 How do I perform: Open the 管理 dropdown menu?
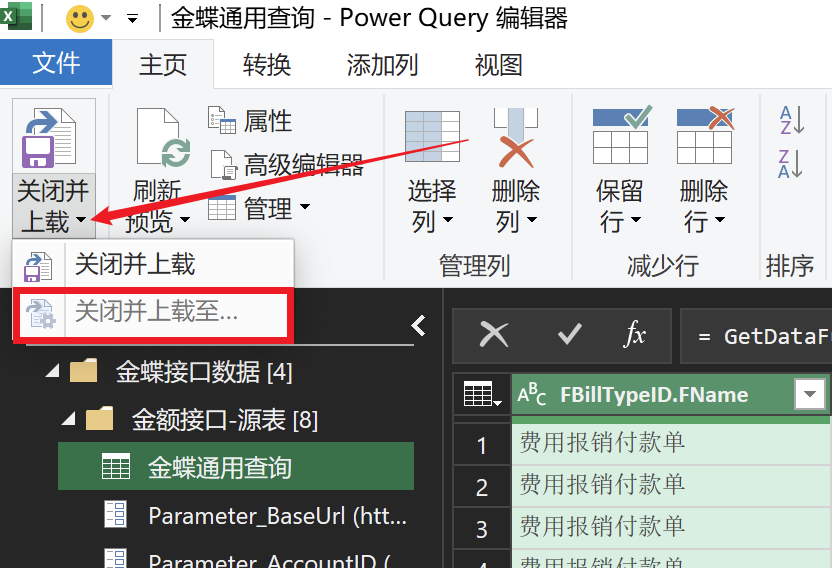click(x=259, y=208)
